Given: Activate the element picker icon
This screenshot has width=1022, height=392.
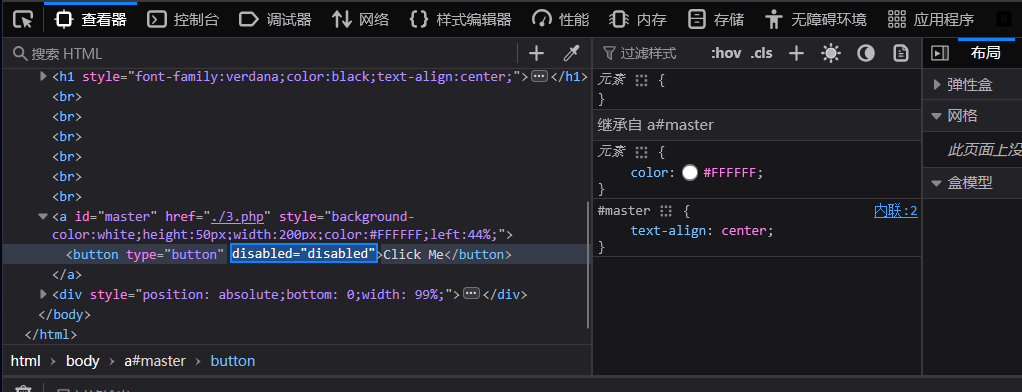Looking at the screenshot, I should pyautogui.click(x=23, y=20).
